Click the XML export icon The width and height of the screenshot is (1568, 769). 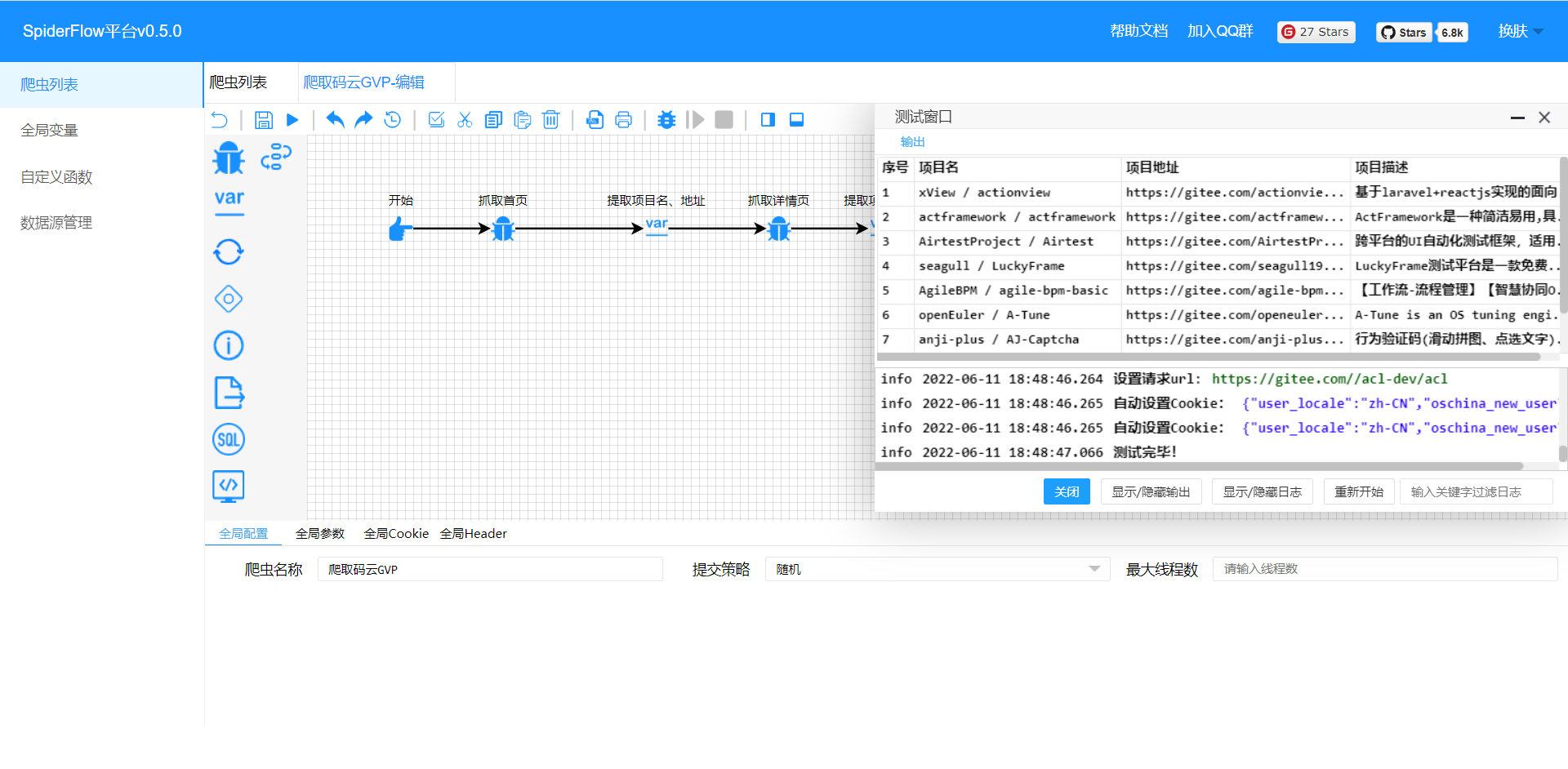(x=595, y=120)
